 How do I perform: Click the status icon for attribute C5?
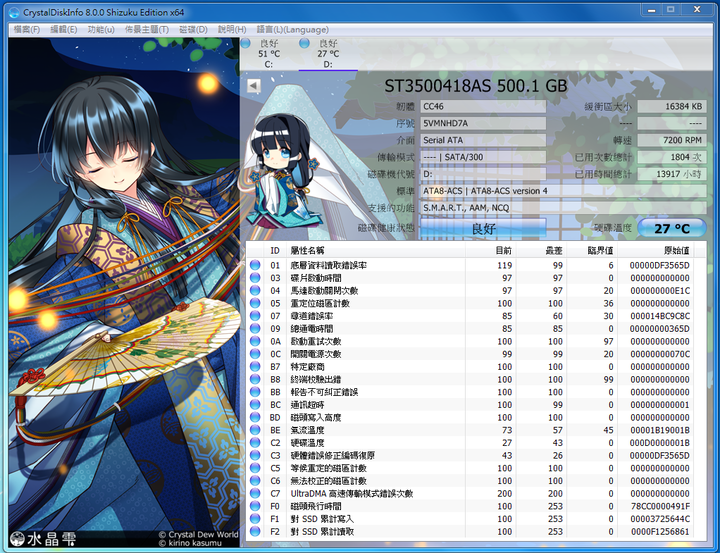(255, 468)
